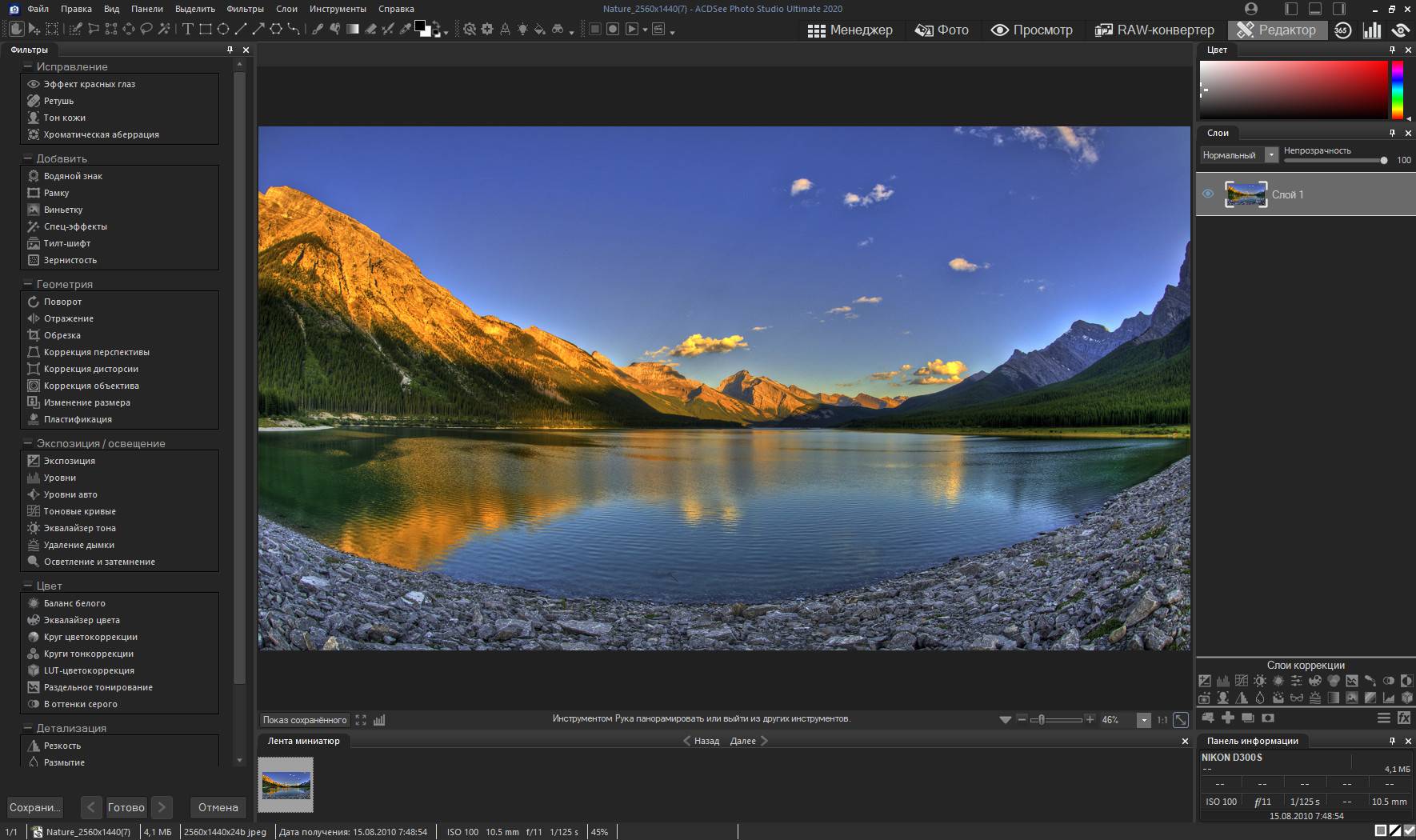The width and height of the screenshot is (1416, 840).
Task: Add a layer mask icon
Action: coord(1268,718)
